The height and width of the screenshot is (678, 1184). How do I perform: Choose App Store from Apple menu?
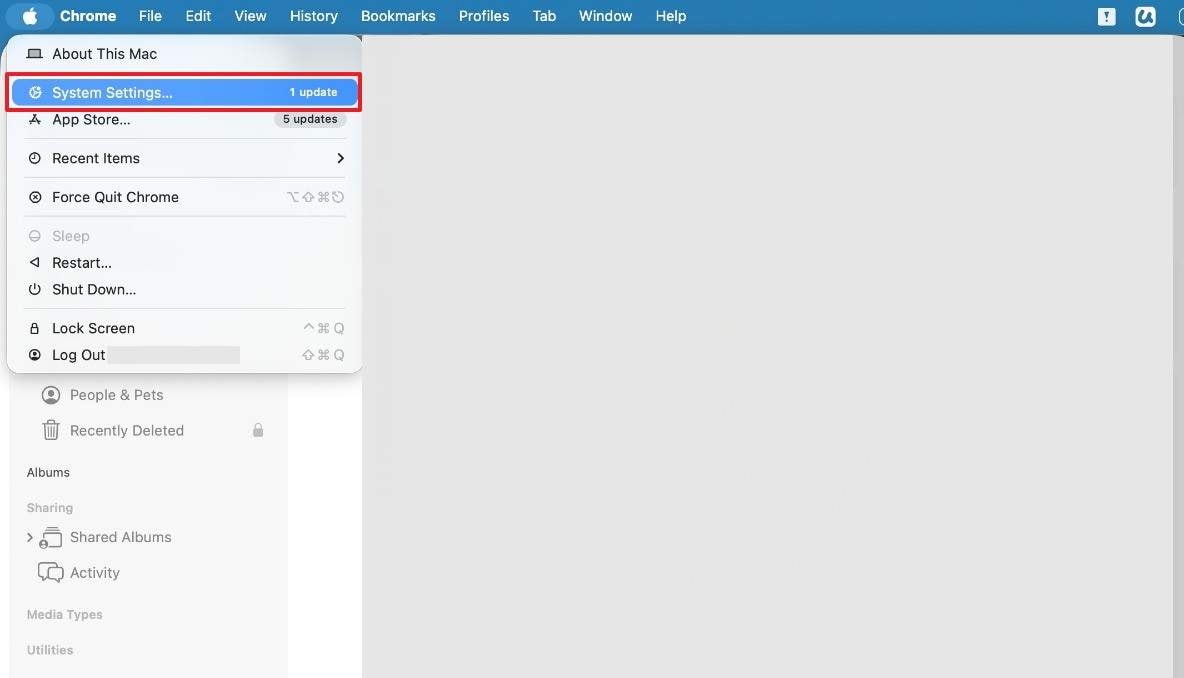tap(184, 119)
